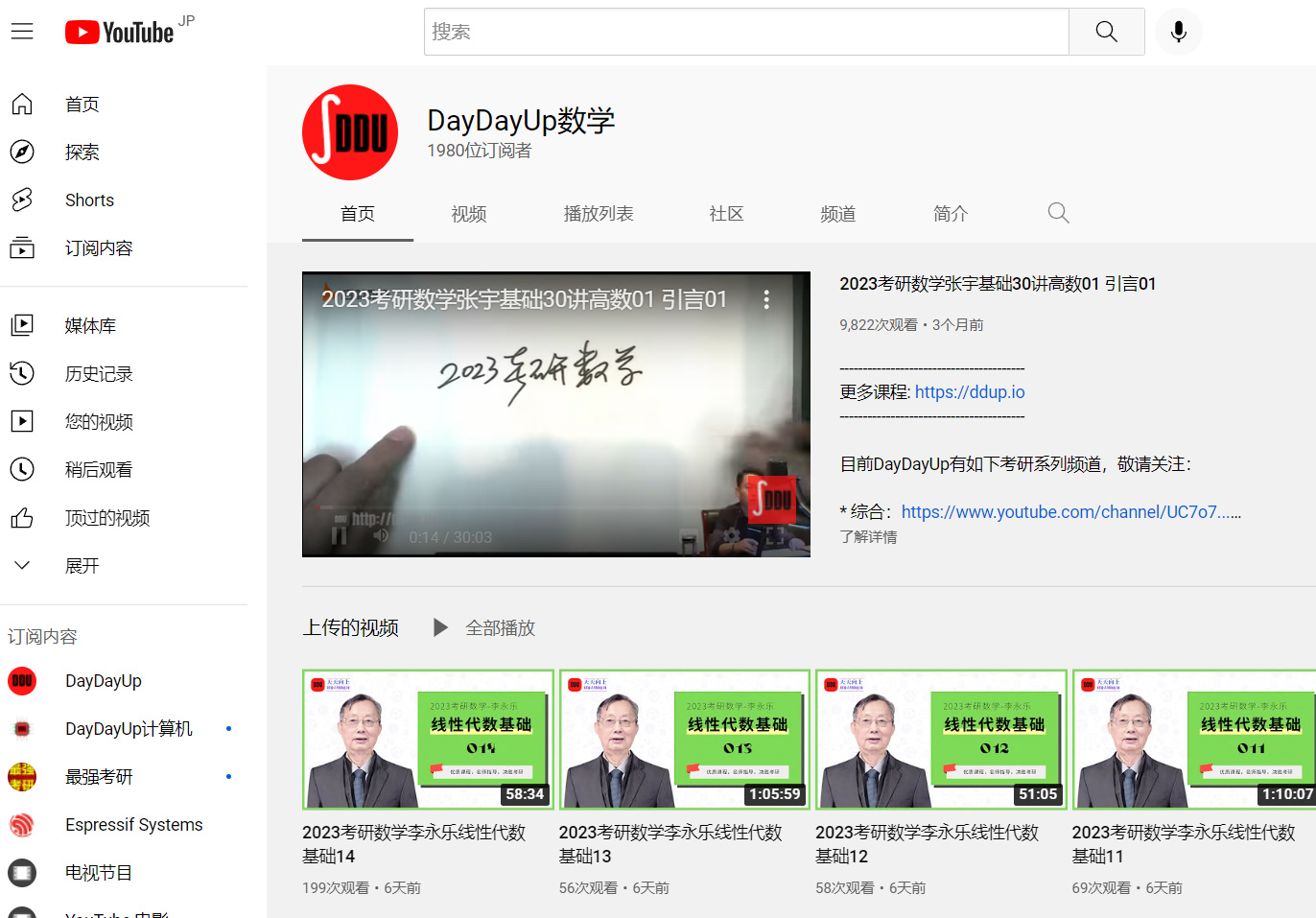The height and width of the screenshot is (918, 1316).
Task: Expand sidebar with 展开 chevron
Action: pos(22,566)
